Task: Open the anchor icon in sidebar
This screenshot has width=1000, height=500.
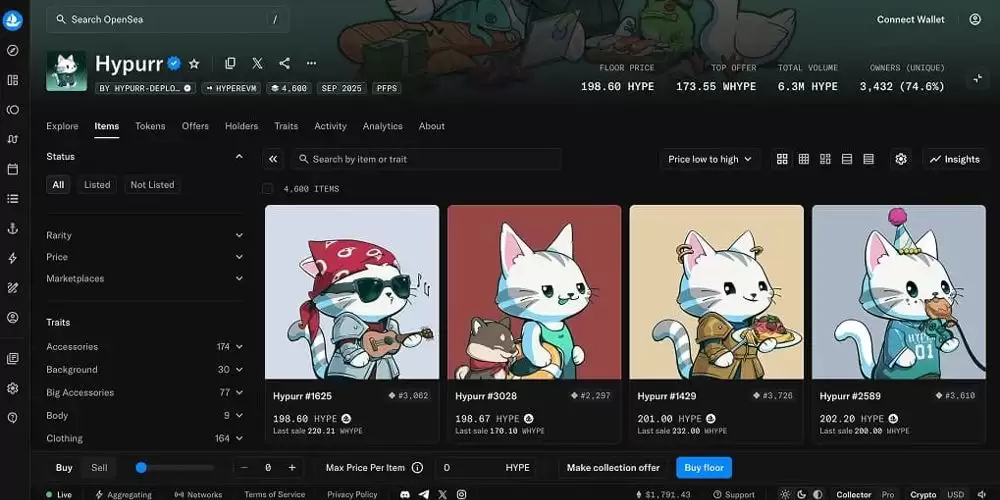Action: (x=12, y=228)
